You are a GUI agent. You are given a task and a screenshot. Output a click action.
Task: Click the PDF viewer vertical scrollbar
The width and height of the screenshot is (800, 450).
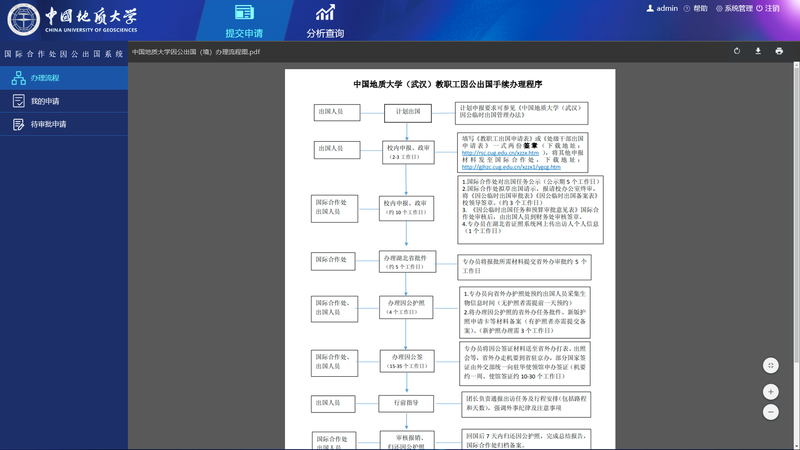point(796,200)
